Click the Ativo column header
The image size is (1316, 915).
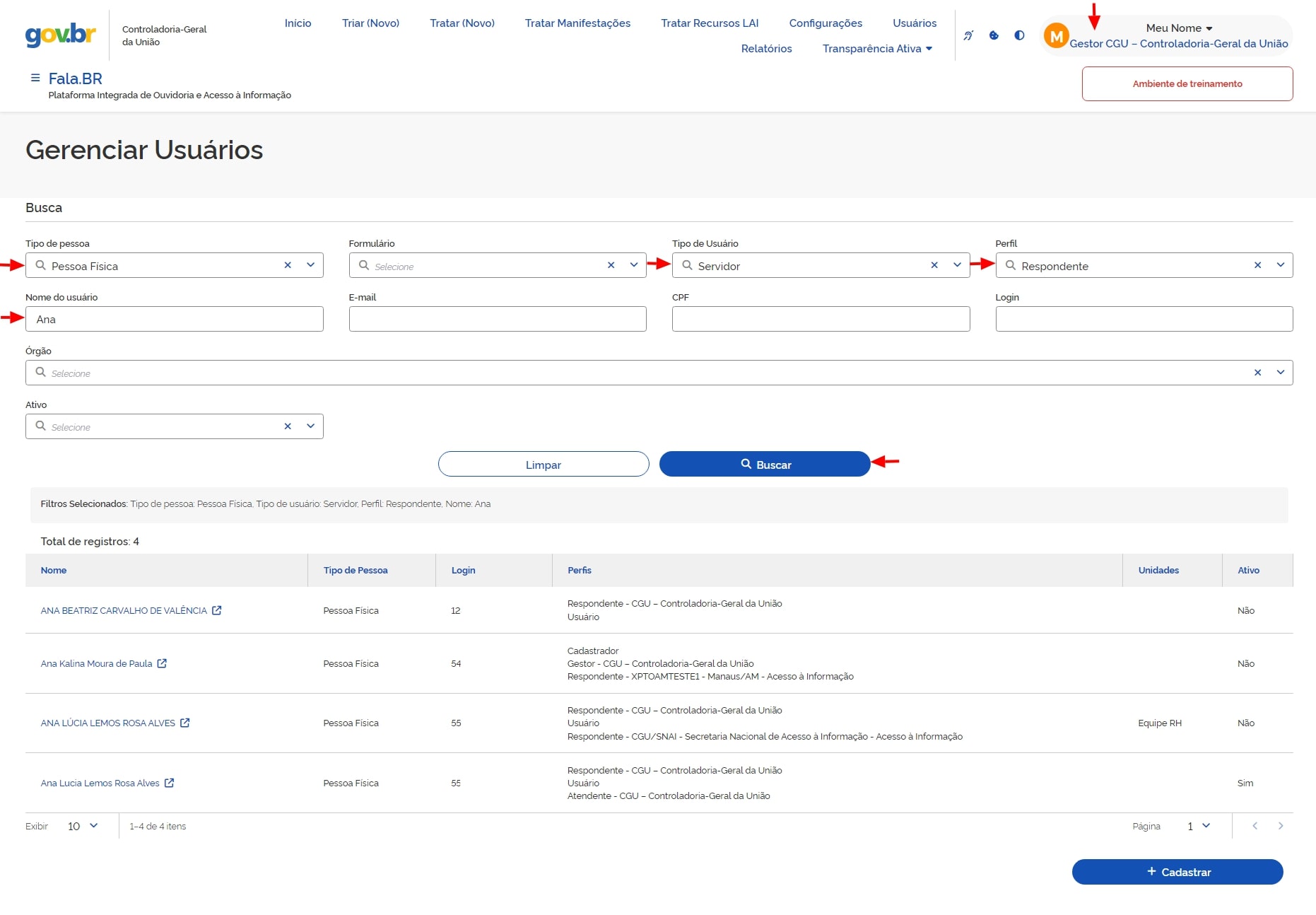pyautogui.click(x=1248, y=570)
